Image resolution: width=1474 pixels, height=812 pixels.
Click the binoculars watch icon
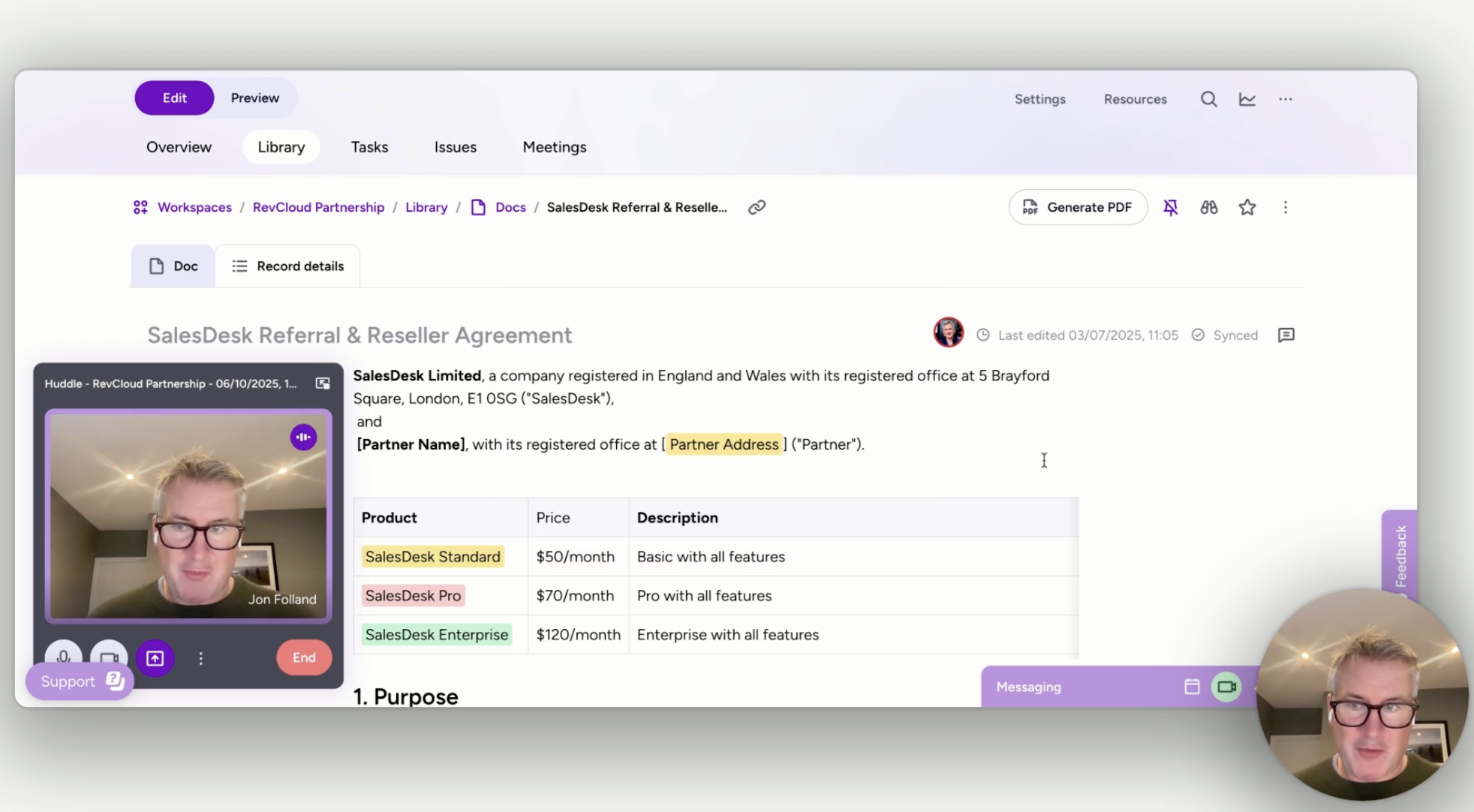click(x=1208, y=207)
